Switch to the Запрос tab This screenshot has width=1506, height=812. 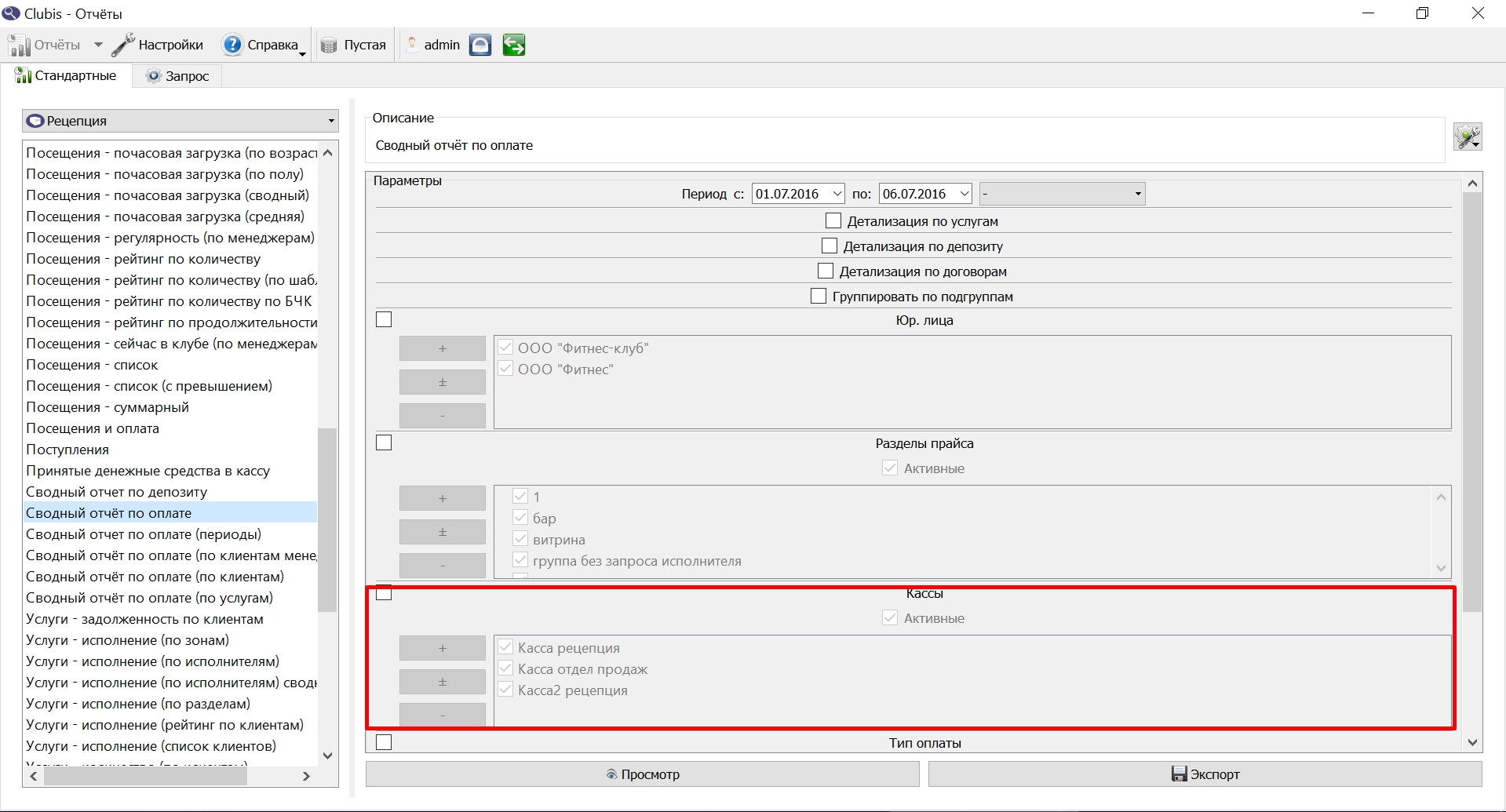click(177, 76)
